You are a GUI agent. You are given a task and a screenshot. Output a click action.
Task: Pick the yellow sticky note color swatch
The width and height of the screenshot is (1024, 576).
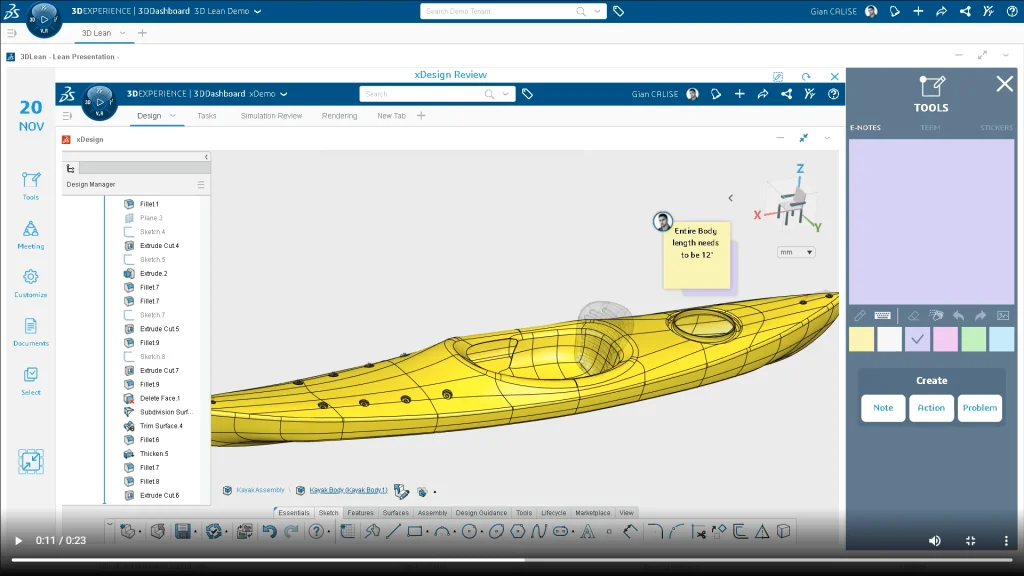point(861,340)
